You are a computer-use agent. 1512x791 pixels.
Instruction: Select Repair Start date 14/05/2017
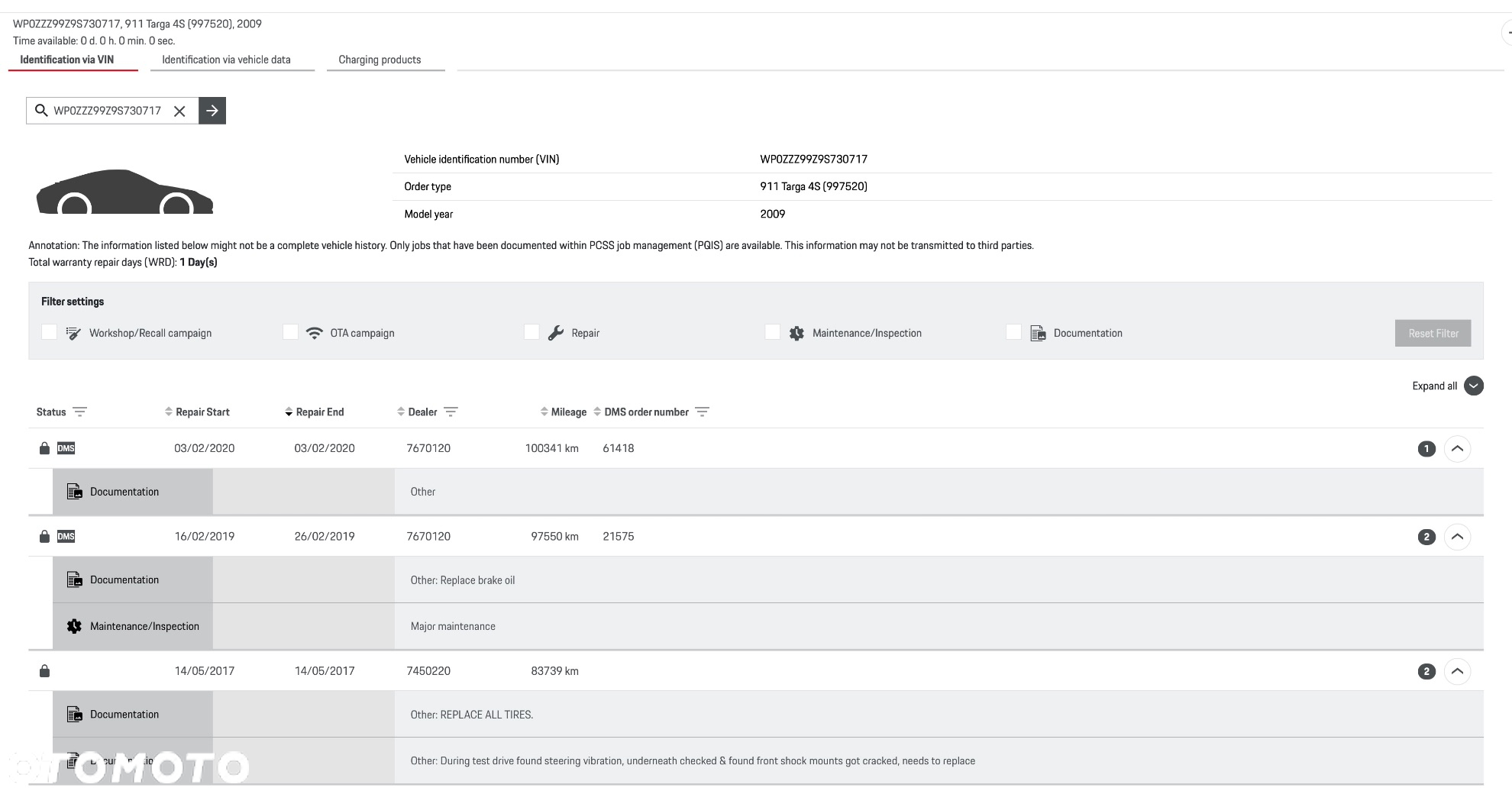(205, 671)
